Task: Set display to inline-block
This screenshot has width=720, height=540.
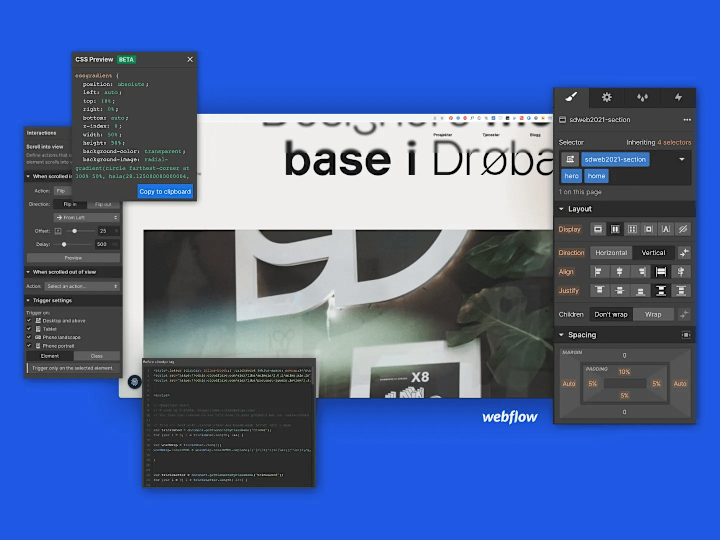Action: point(649,229)
